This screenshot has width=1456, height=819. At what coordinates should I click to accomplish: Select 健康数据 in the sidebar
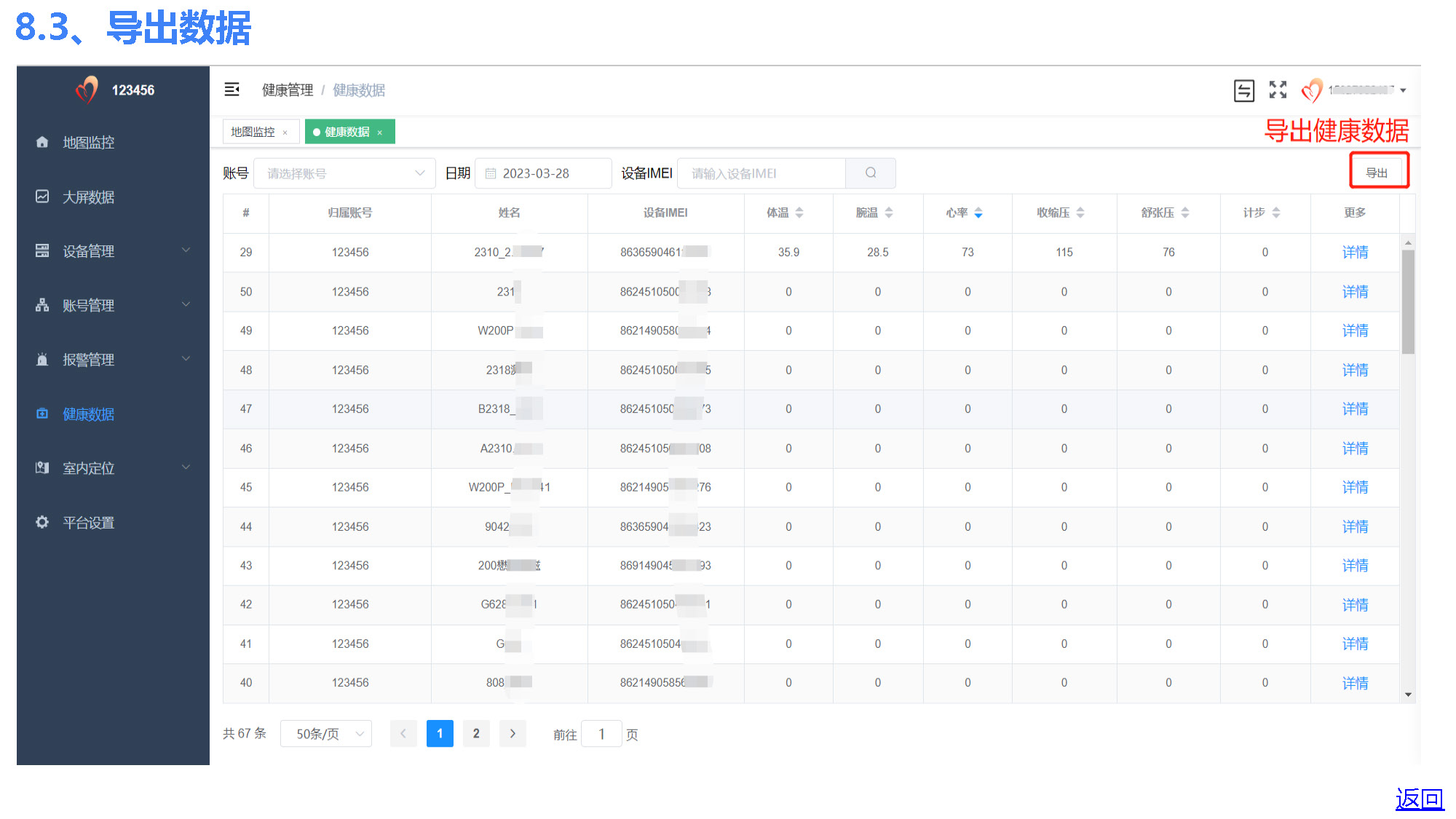pyautogui.click(x=113, y=414)
